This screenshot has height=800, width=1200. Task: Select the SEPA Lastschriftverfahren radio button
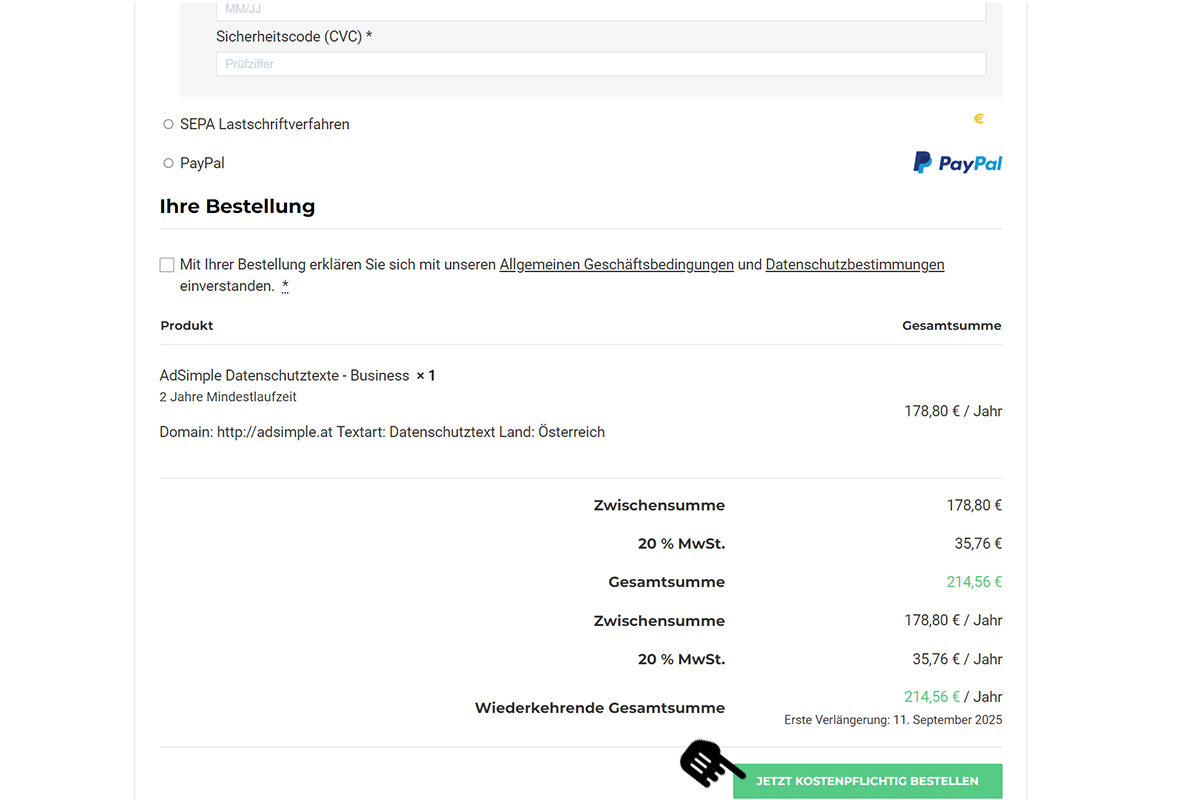click(168, 125)
